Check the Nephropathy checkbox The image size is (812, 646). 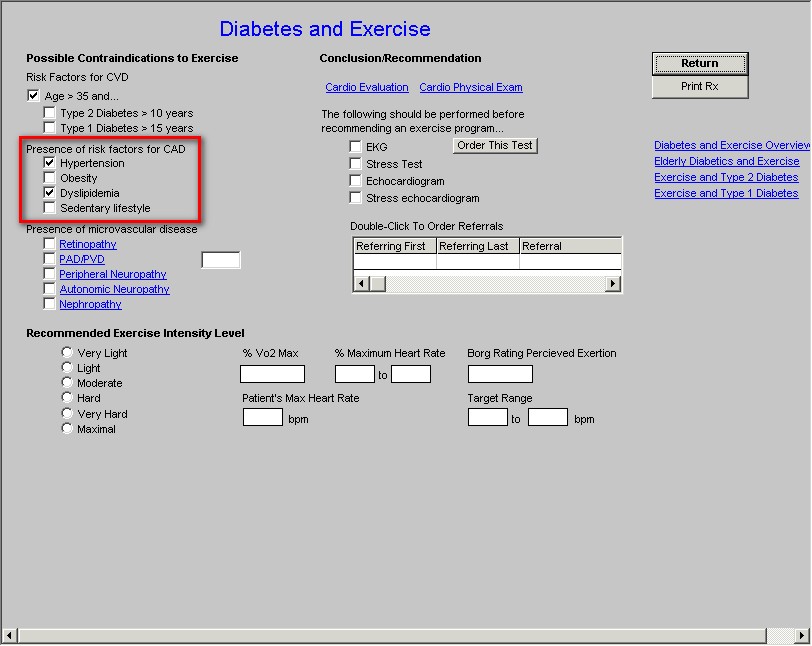49,304
